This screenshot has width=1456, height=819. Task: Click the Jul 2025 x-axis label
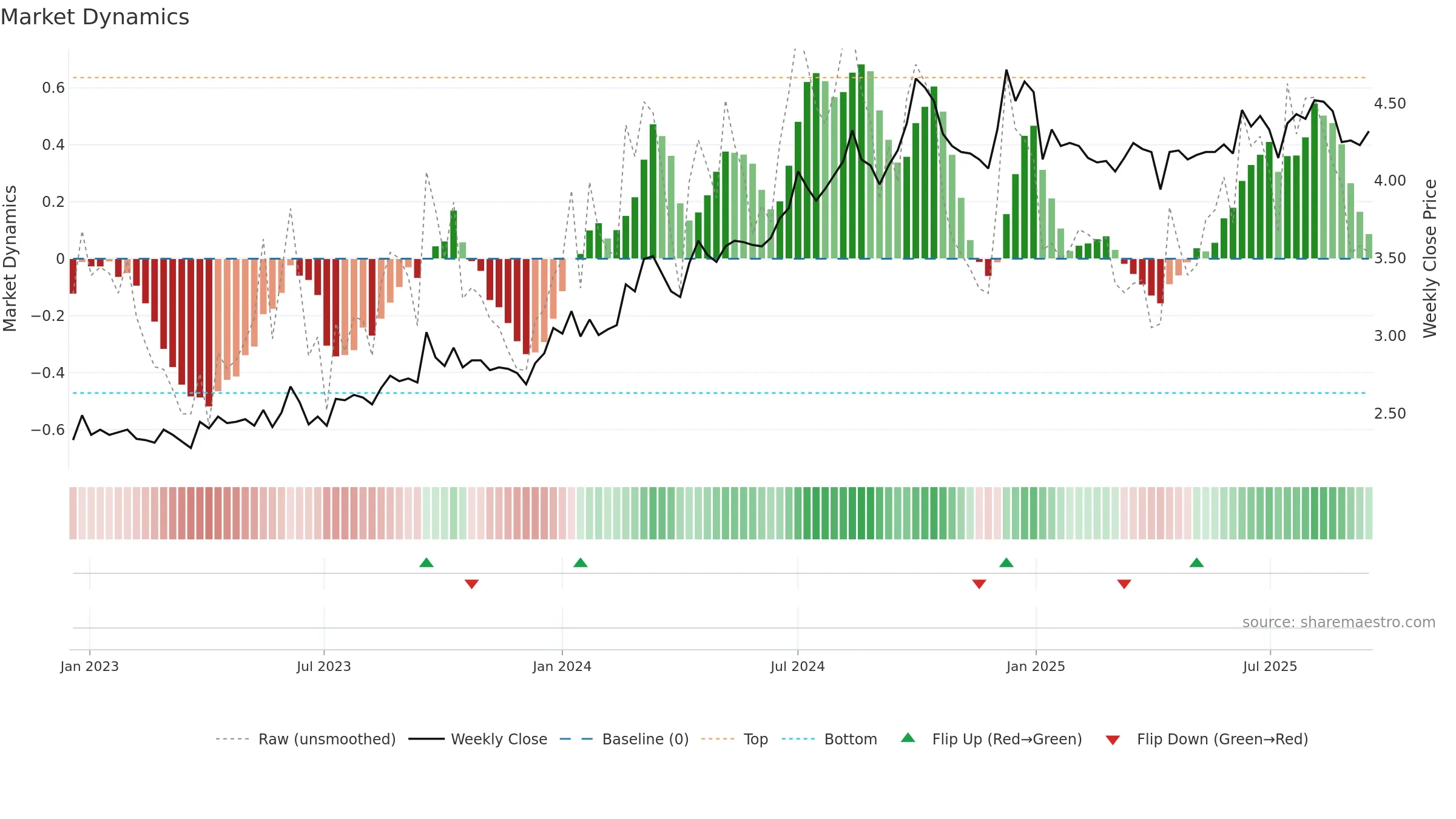coord(1270,666)
